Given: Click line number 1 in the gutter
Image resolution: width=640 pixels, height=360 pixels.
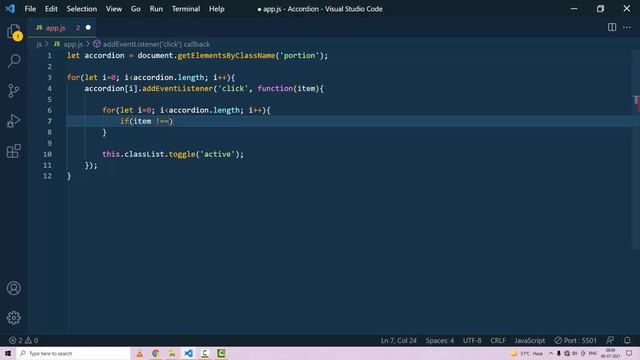Looking at the screenshot, I should (49, 56).
